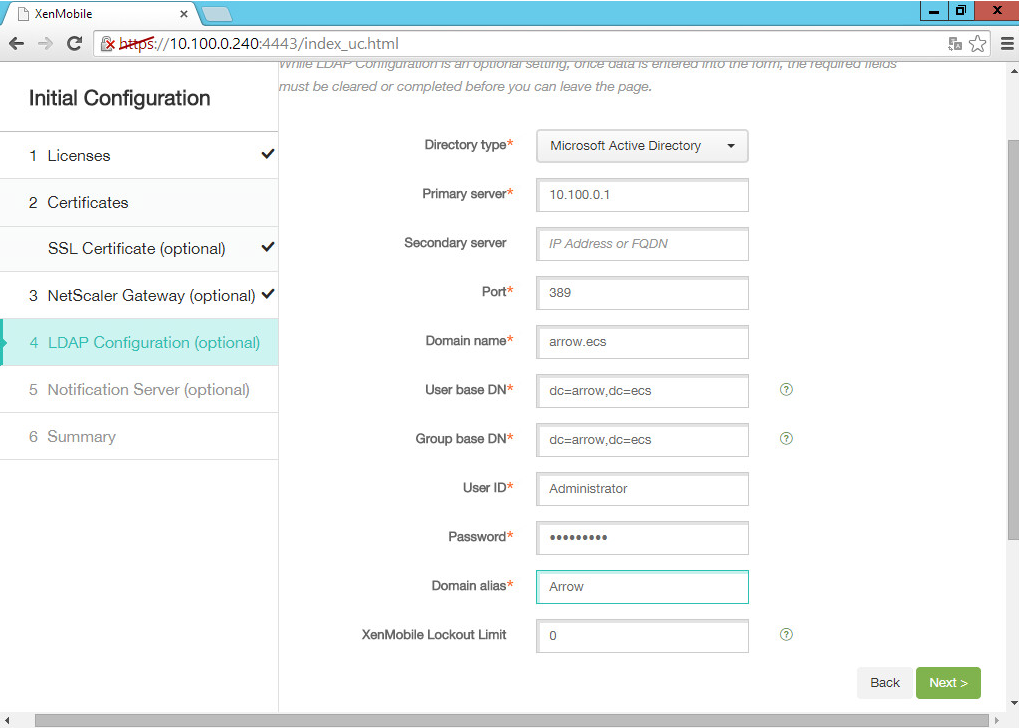The height and width of the screenshot is (728, 1019).
Task: Click the NetScaler Gateway completed checkmark
Action: 268,294
